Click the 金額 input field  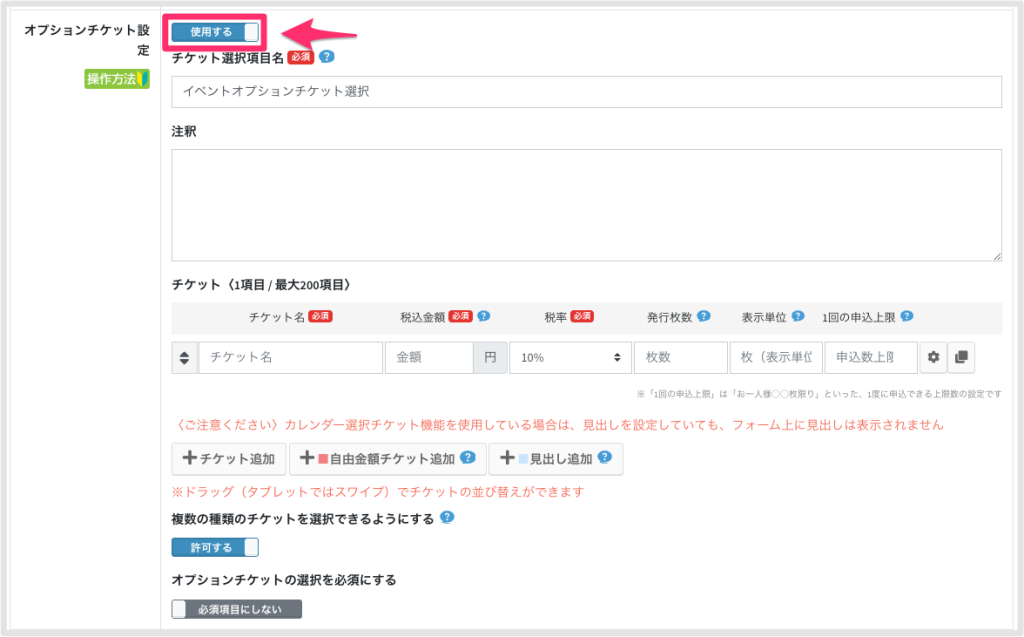click(429, 357)
